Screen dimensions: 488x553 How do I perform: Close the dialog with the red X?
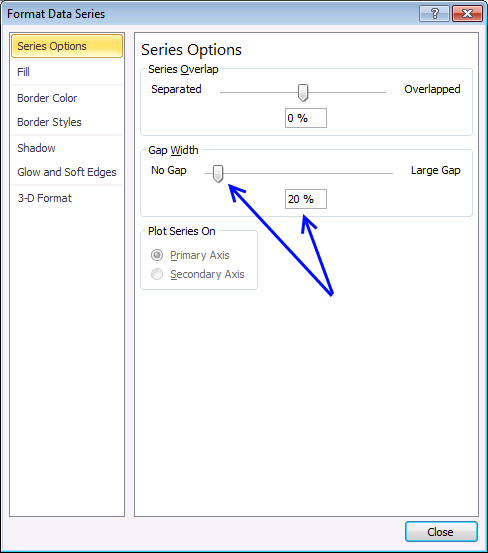click(x=467, y=14)
